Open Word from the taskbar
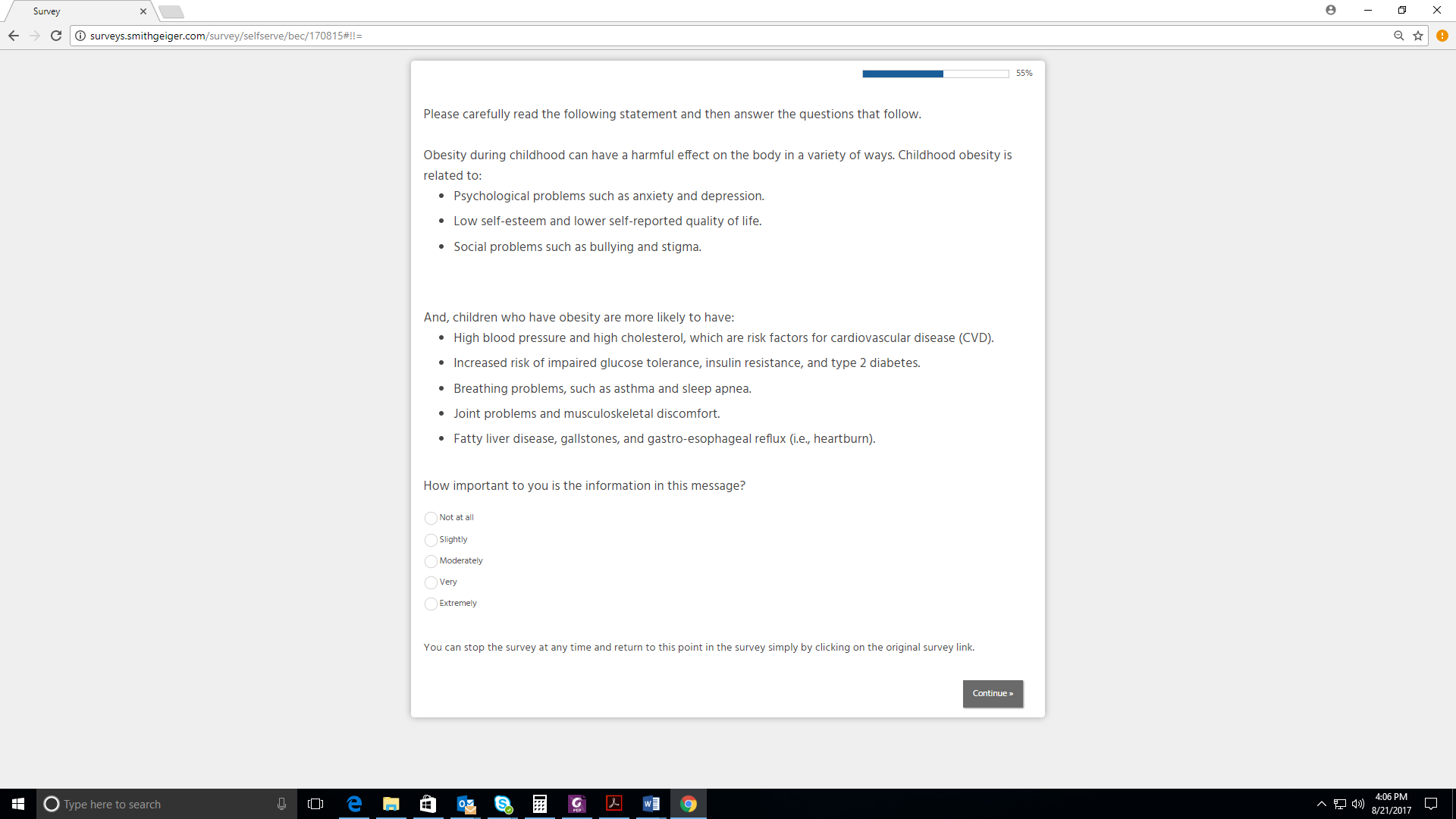 pos(651,804)
